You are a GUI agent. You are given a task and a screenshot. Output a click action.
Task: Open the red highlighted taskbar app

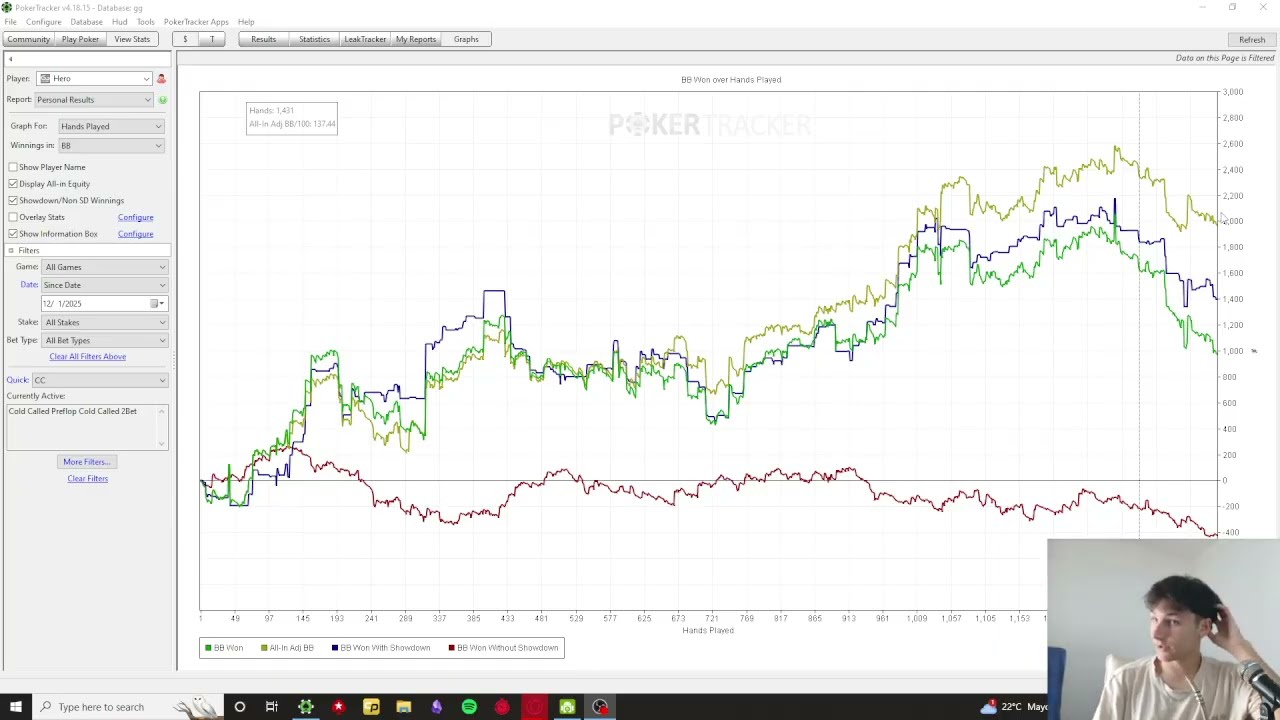534,707
